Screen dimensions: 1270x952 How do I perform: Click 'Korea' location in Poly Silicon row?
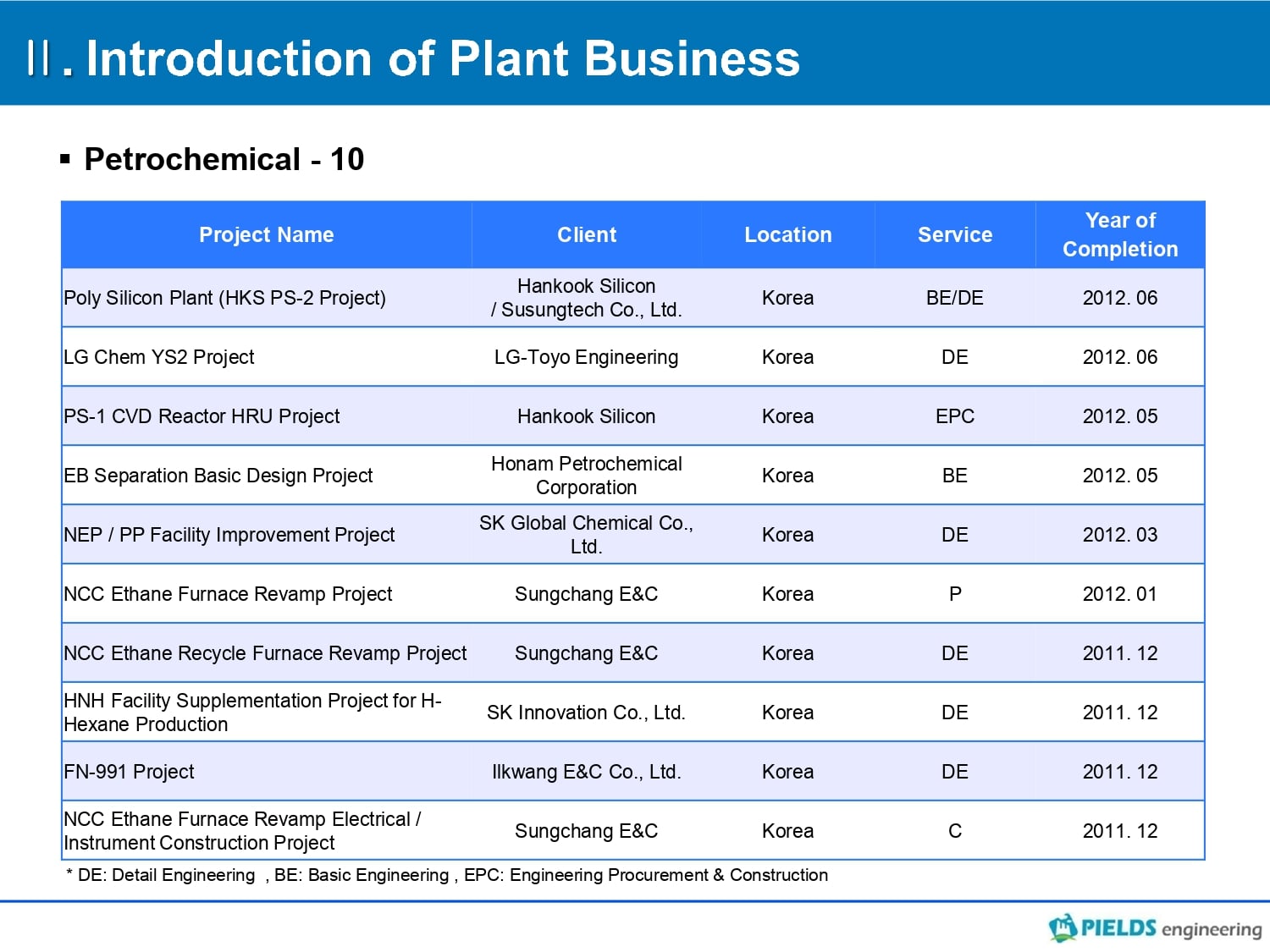788,298
